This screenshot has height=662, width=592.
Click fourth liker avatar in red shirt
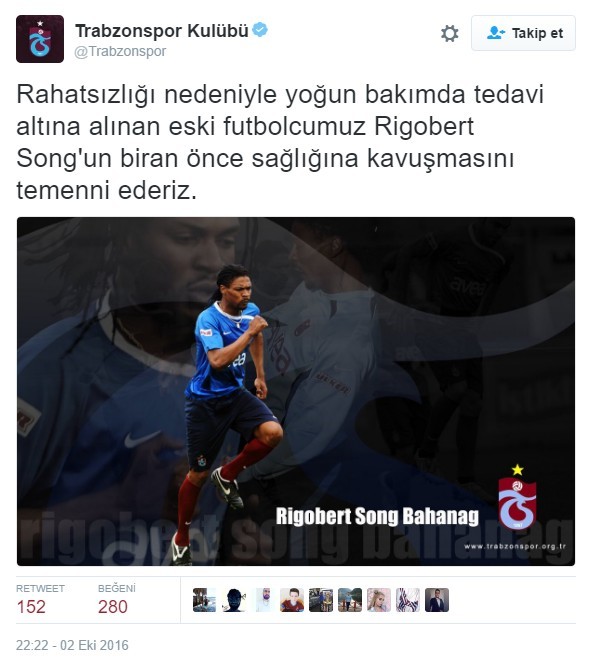(x=292, y=600)
